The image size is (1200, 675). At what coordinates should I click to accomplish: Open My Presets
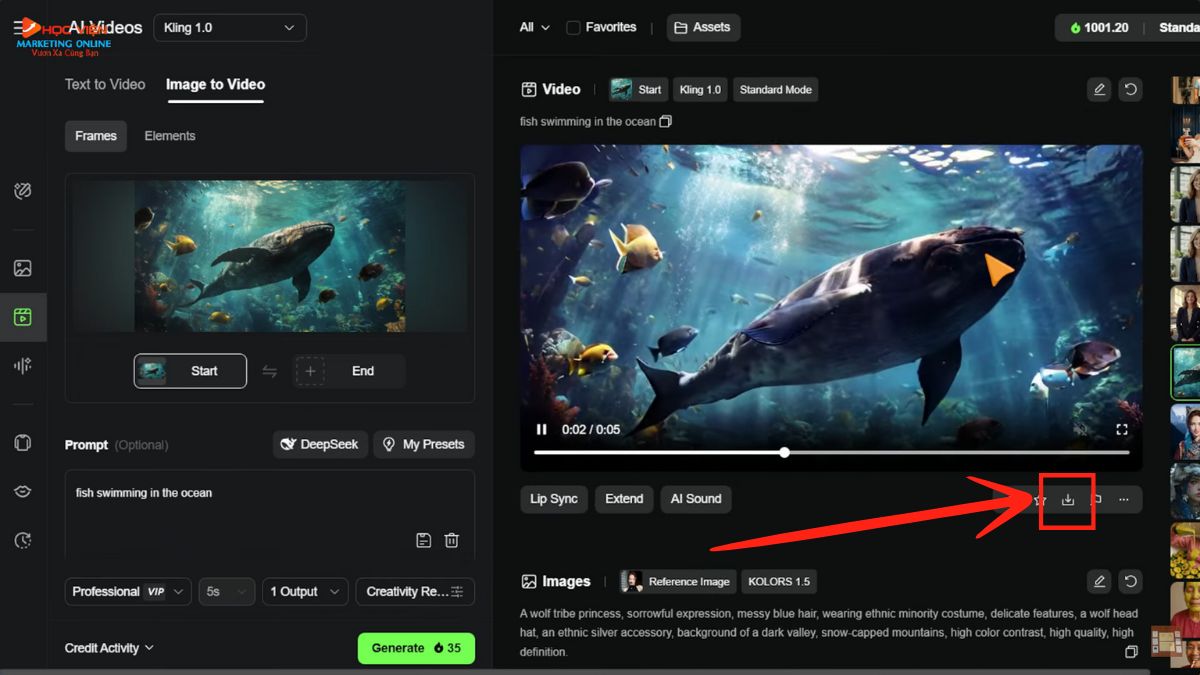pyautogui.click(x=424, y=444)
